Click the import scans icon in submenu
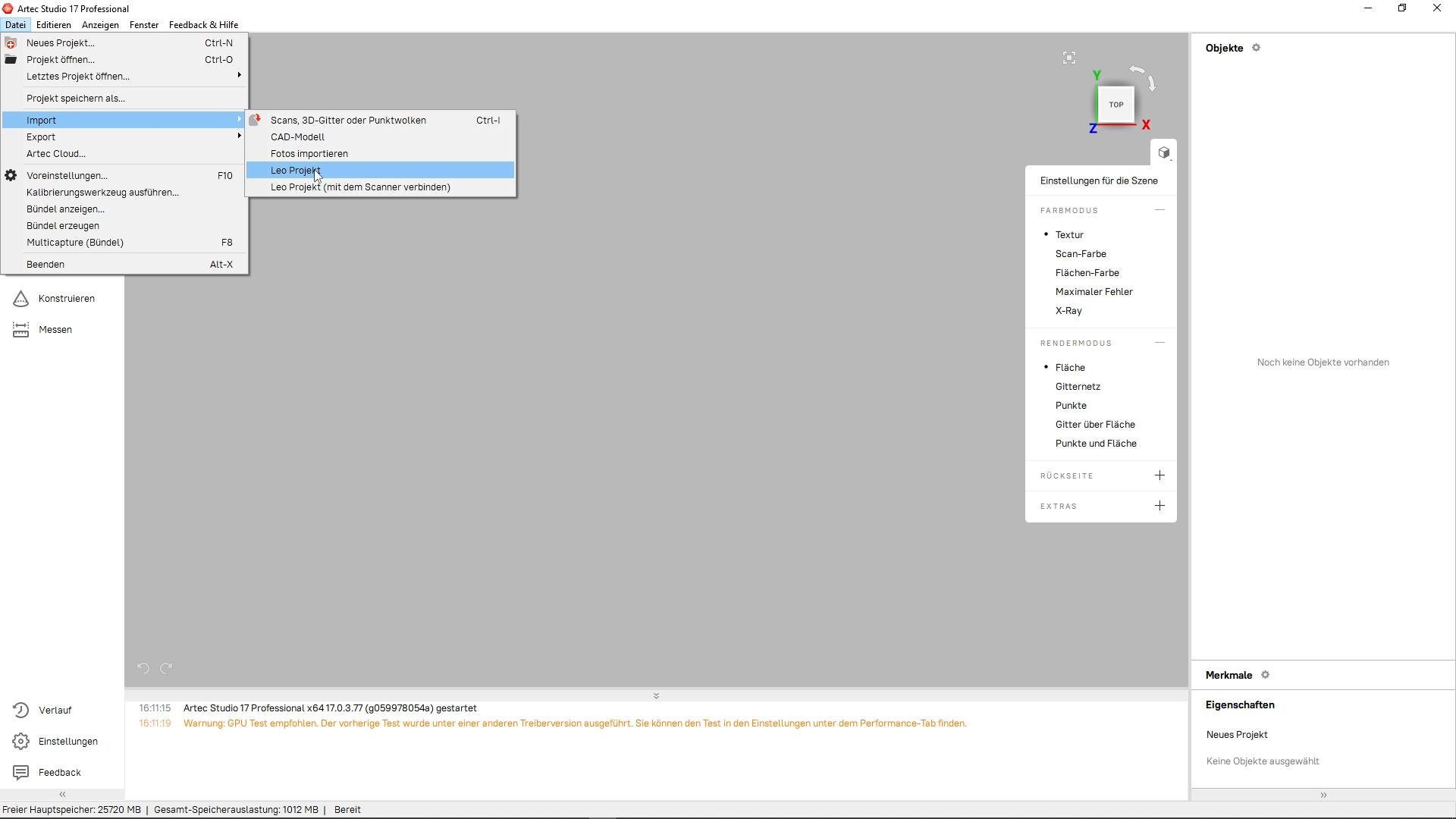This screenshot has width=1456, height=819. (x=256, y=120)
